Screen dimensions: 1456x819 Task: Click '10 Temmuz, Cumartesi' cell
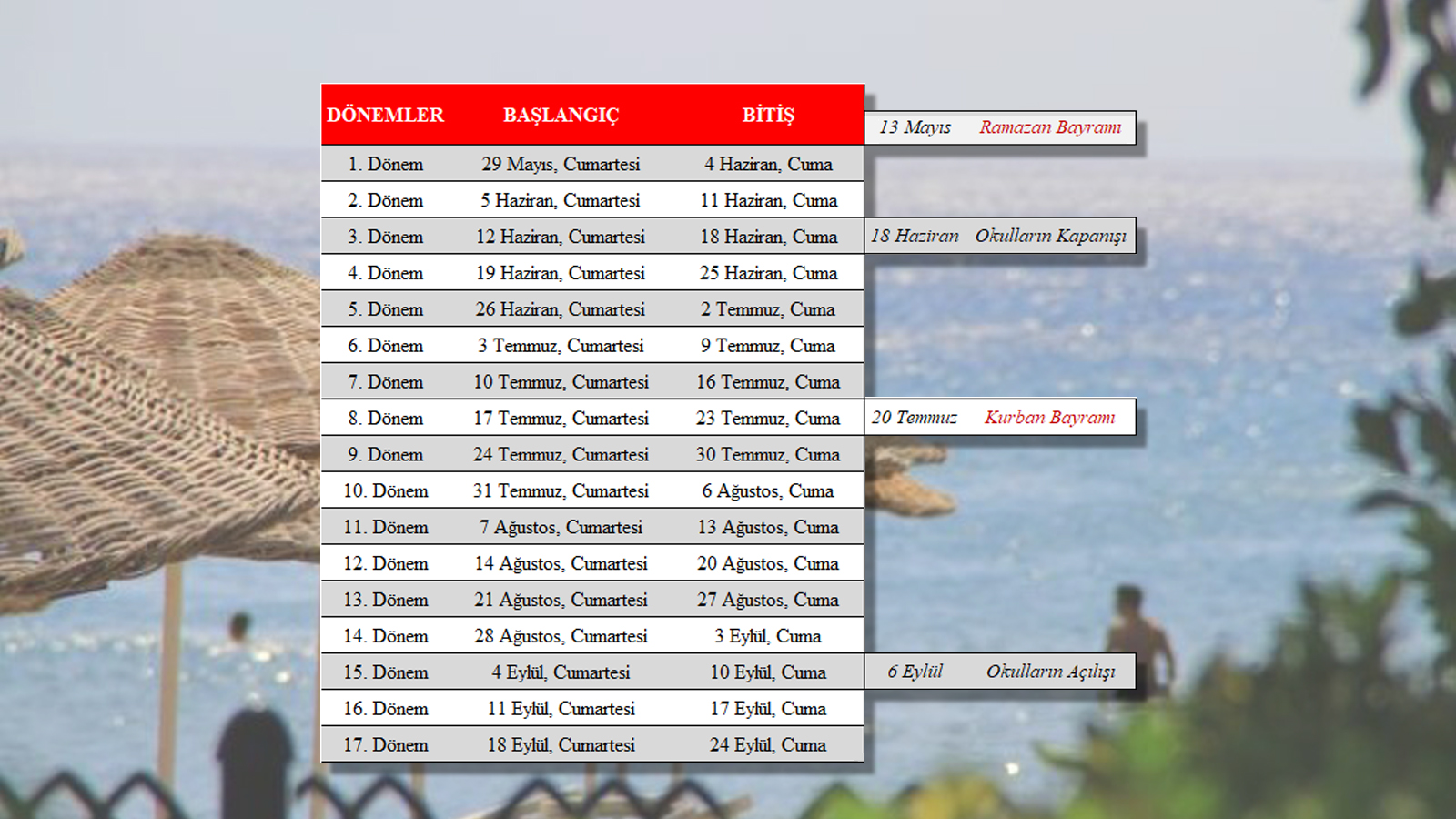[x=561, y=383]
